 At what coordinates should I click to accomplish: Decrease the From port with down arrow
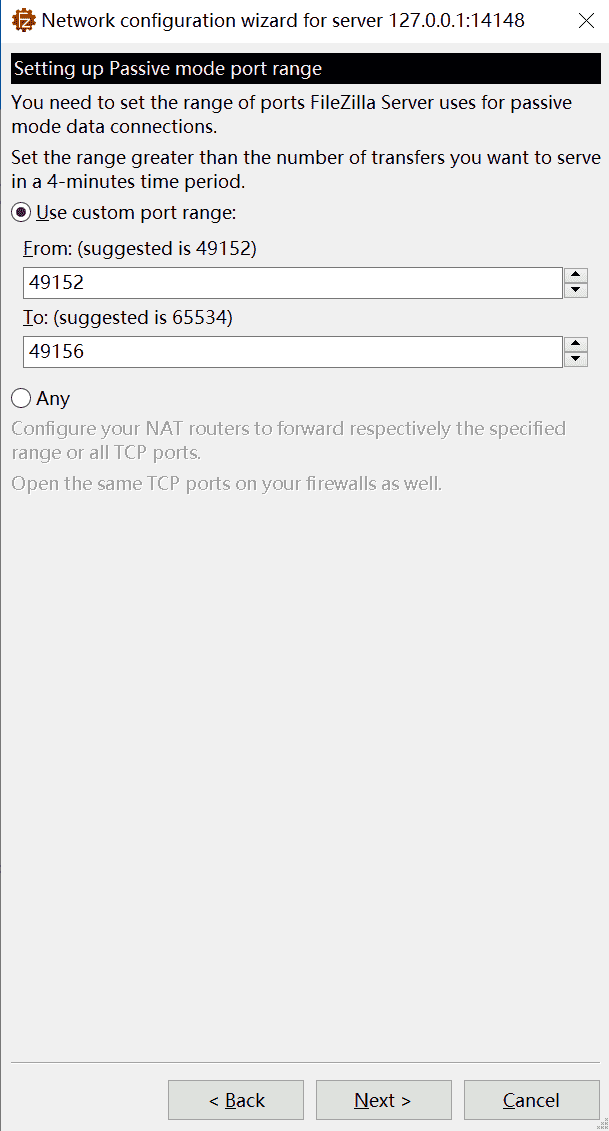[576, 291]
